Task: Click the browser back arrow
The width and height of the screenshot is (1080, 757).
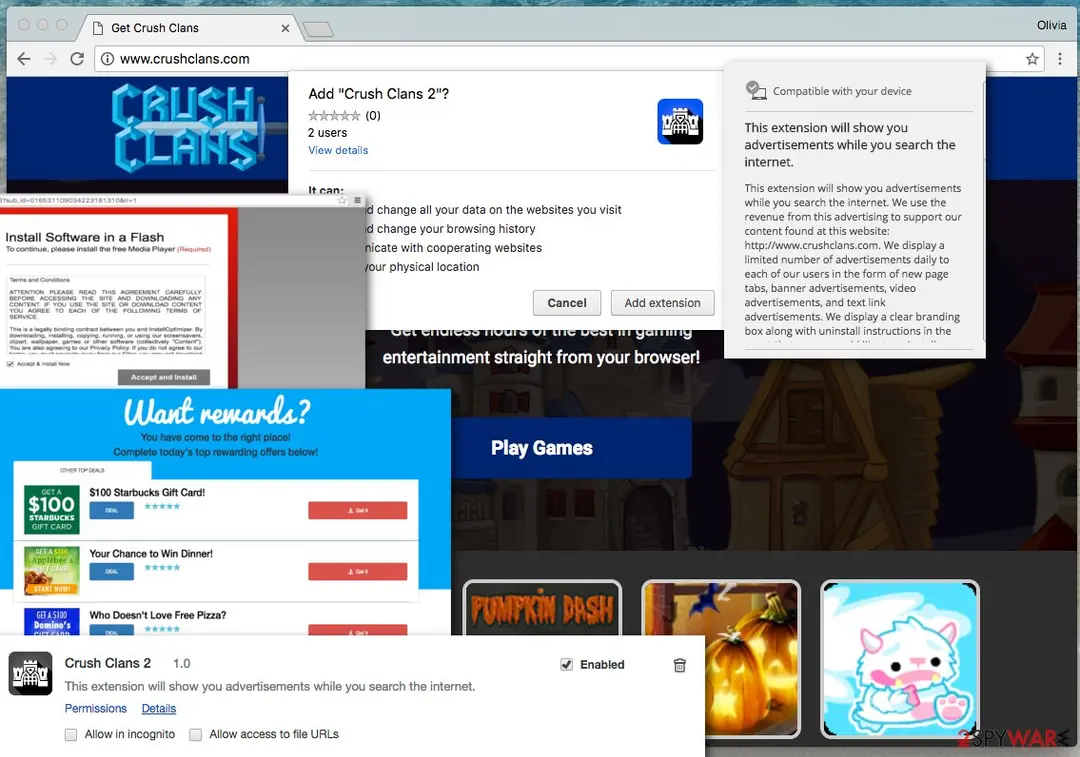Action: click(x=24, y=59)
